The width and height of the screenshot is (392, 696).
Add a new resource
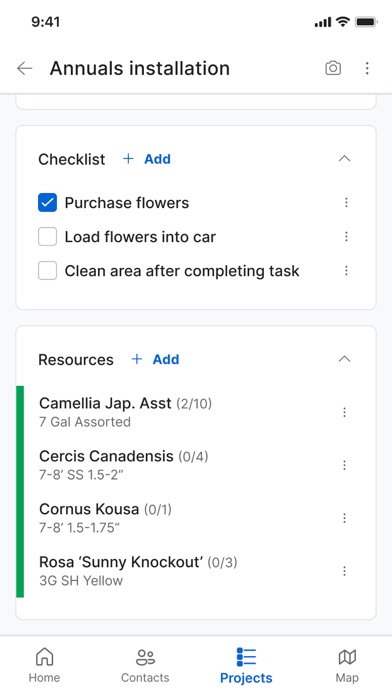(x=156, y=359)
